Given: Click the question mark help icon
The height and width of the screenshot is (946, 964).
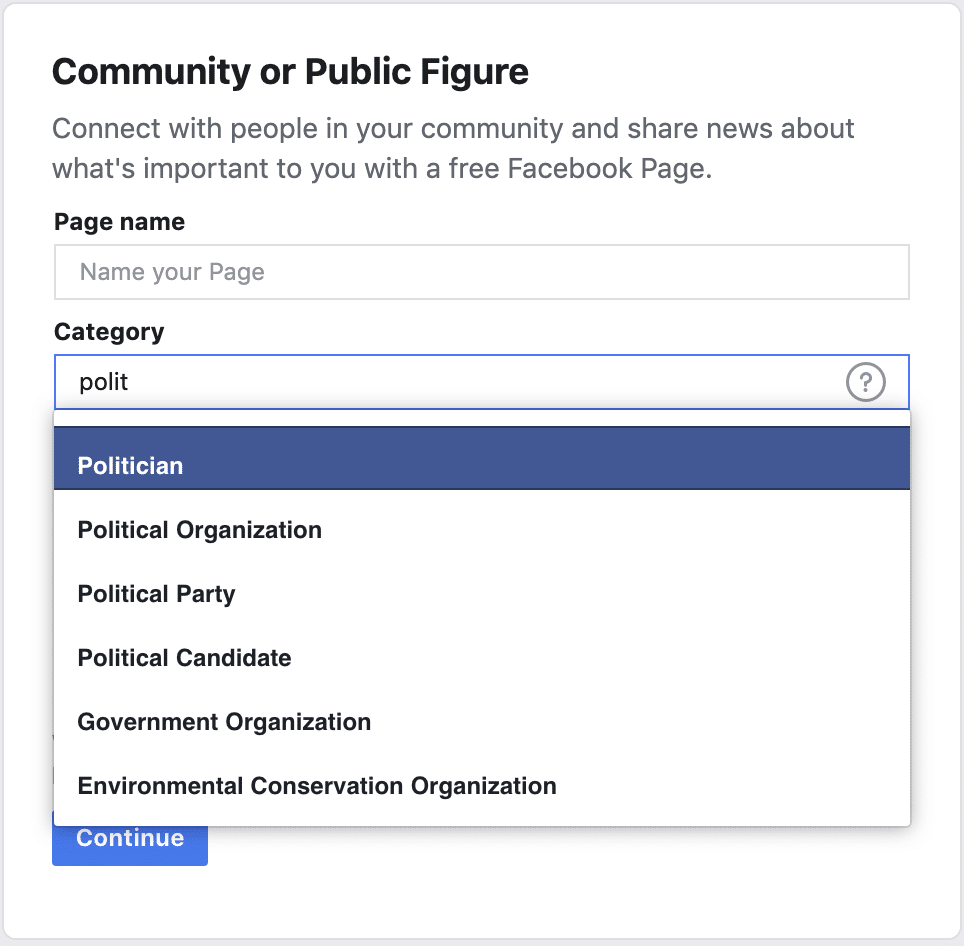Looking at the screenshot, I should 865,382.
